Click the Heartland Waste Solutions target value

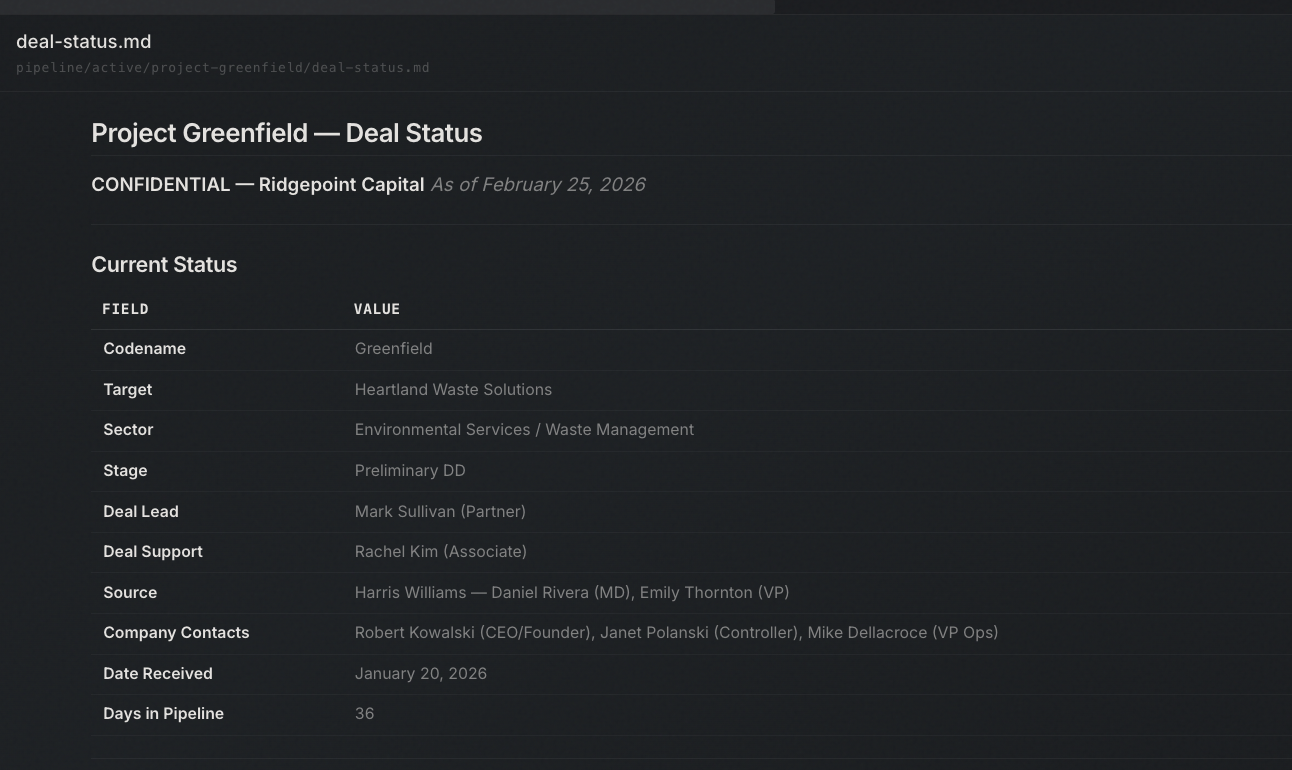click(453, 389)
